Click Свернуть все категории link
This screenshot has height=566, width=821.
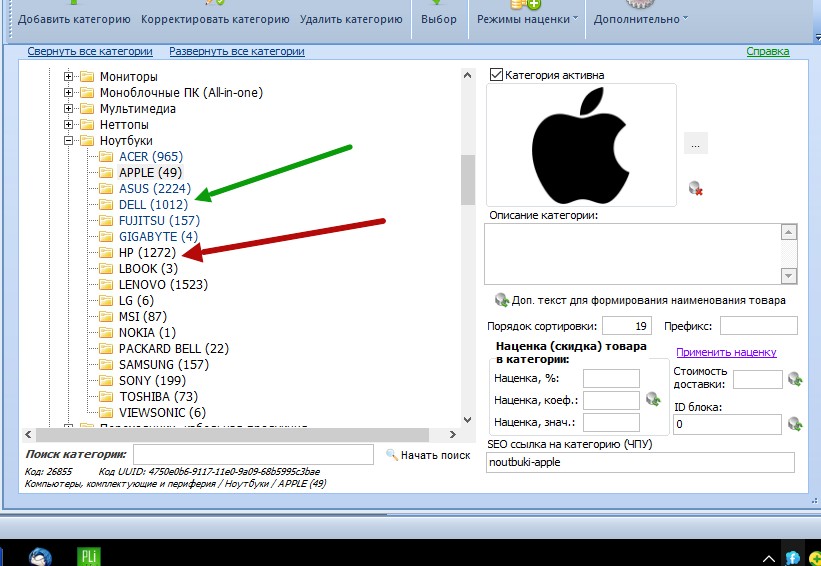pyautogui.click(x=90, y=51)
